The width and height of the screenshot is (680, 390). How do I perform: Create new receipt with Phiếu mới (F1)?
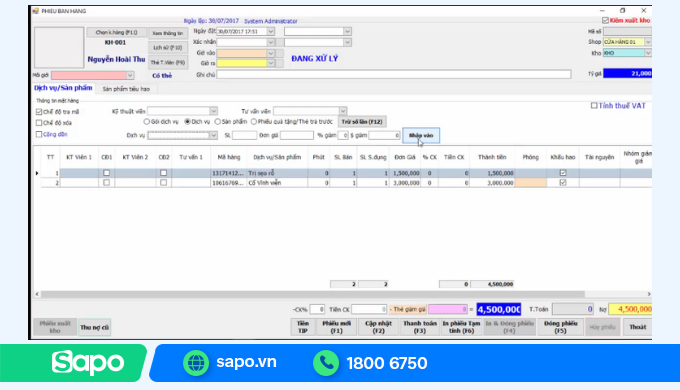[x=337, y=327]
